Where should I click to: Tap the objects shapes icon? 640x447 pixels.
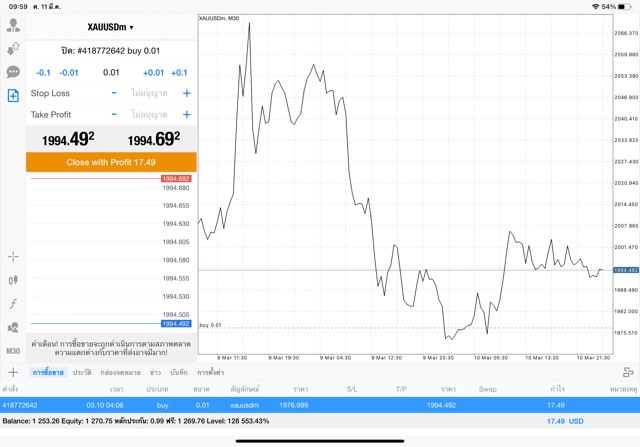coord(13,327)
